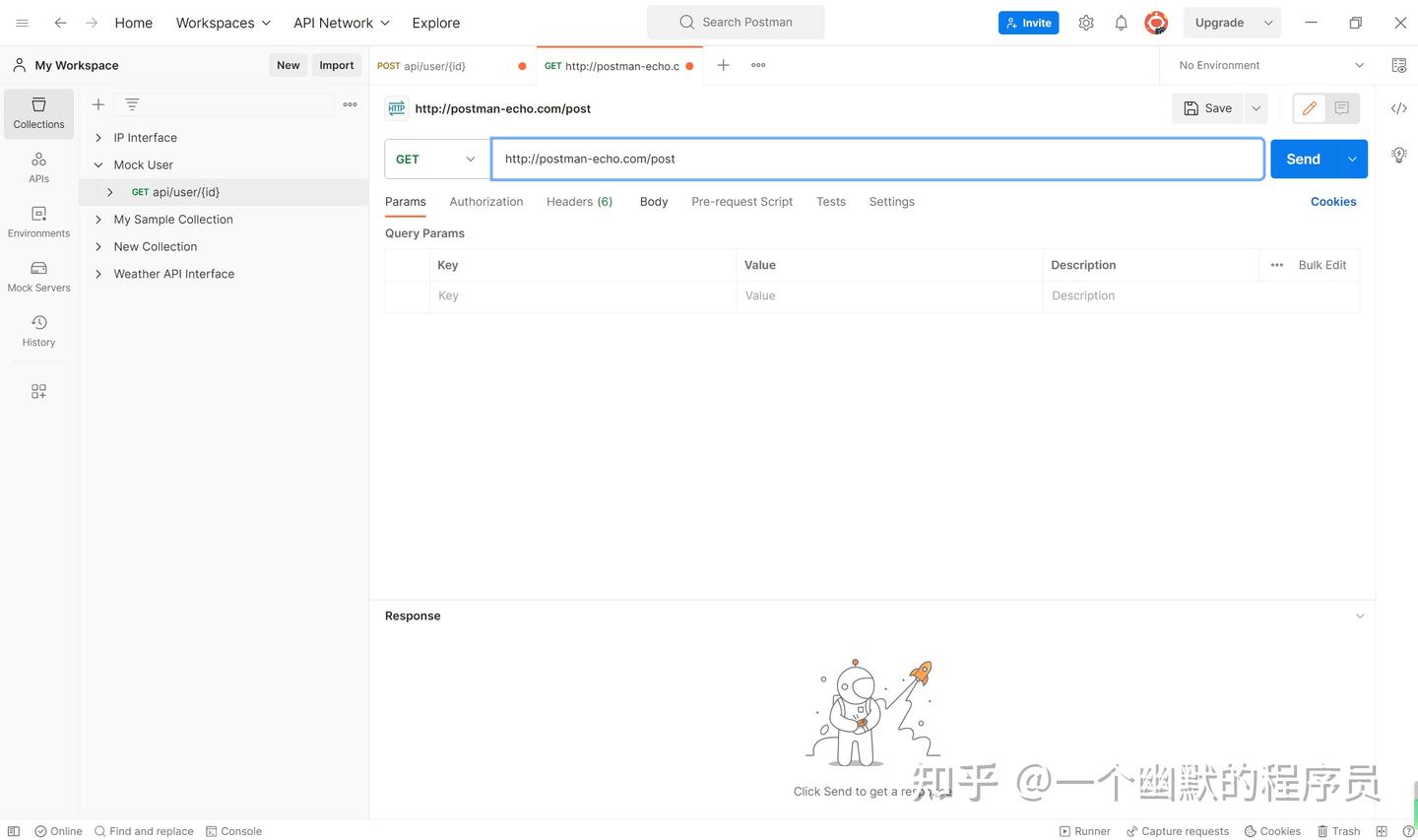The height and width of the screenshot is (840, 1418).
Task: Go back with the left arrow
Action: coord(60,23)
